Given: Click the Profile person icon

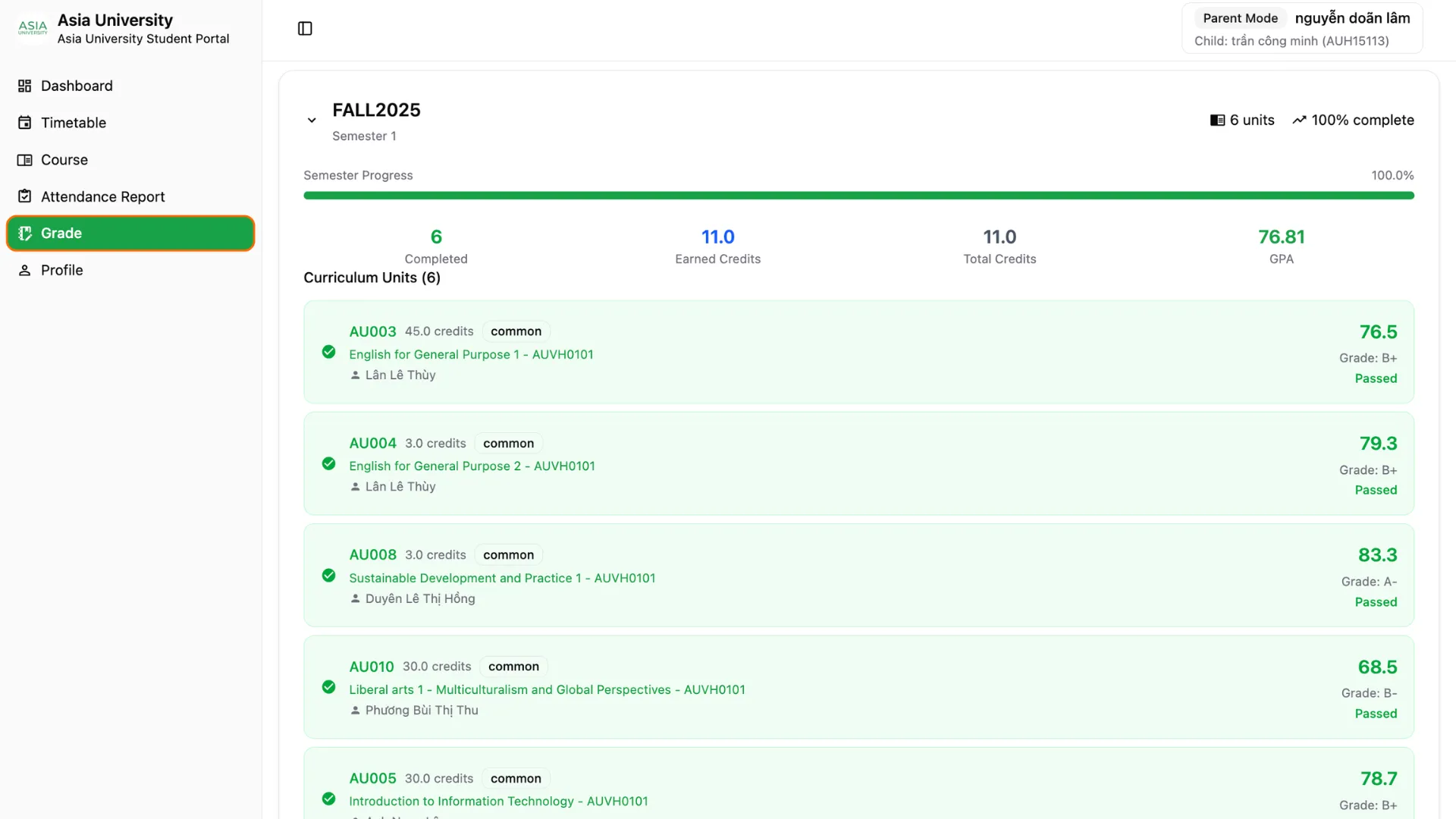Looking at the screenshot, I should click(25, 270).
